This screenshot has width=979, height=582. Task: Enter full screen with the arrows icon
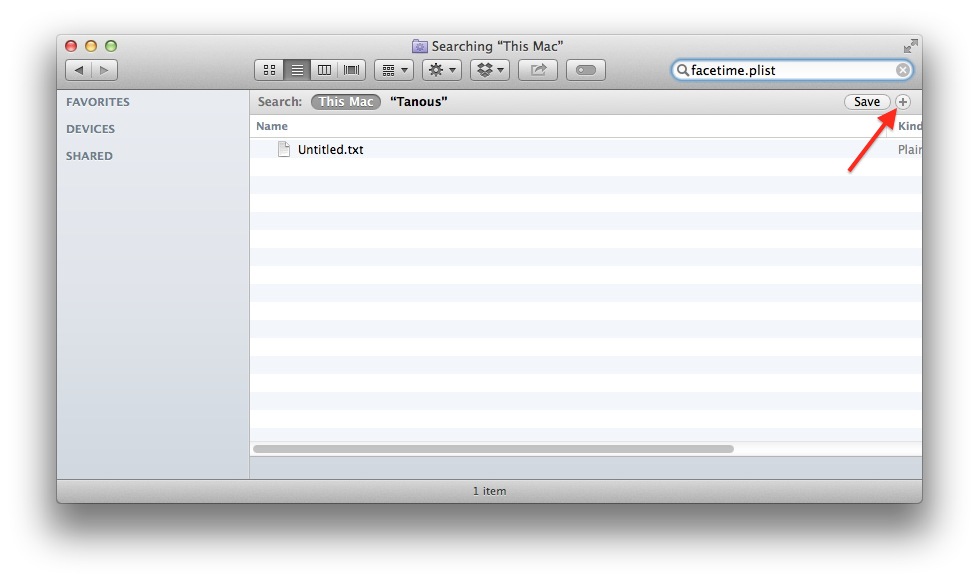pyautogui.click(x=910, y=46)
